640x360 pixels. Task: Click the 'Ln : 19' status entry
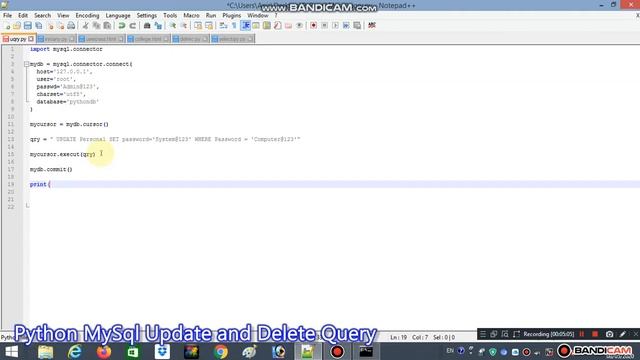pyautogui.click(x=398, y=338)
